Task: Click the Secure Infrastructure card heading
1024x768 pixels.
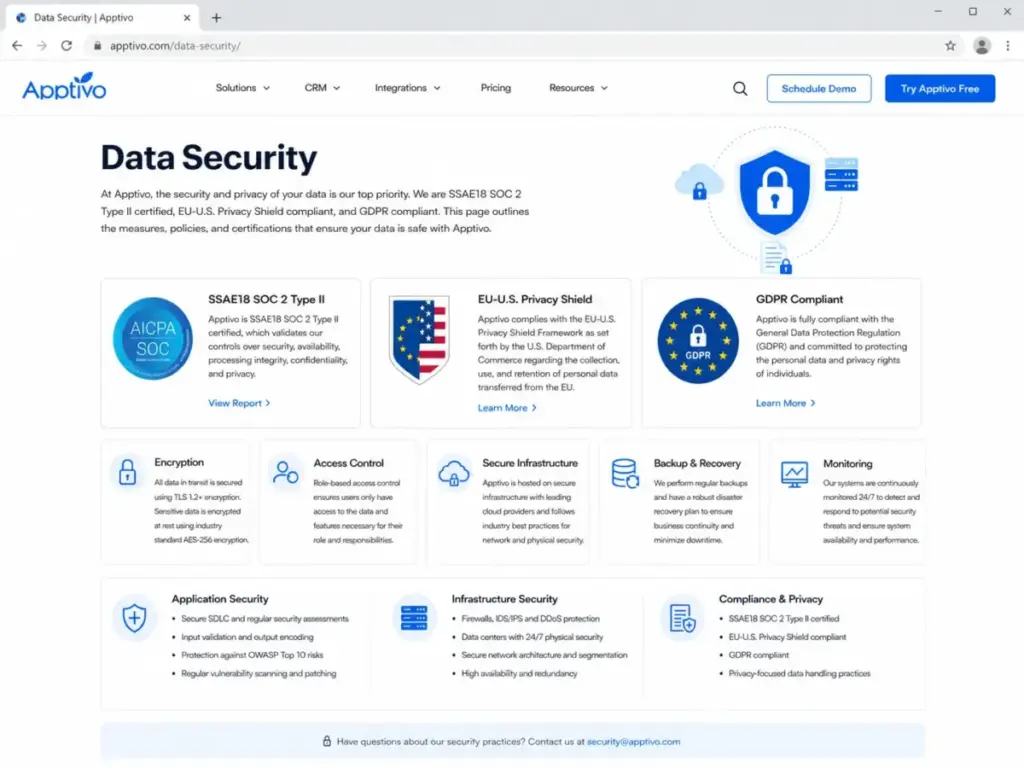Action: [x=530, y=462]
